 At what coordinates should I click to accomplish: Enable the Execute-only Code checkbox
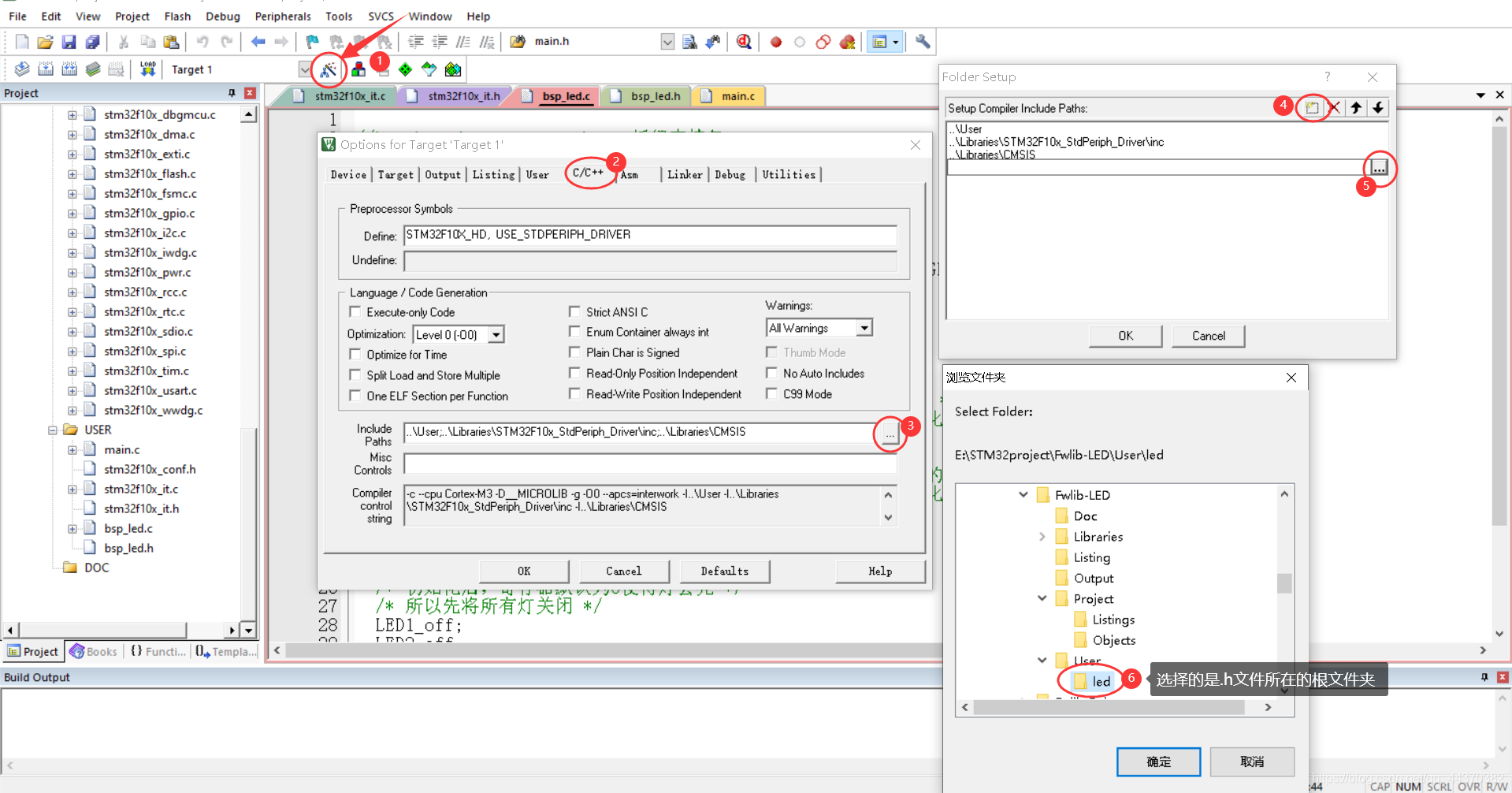[355, 312]
